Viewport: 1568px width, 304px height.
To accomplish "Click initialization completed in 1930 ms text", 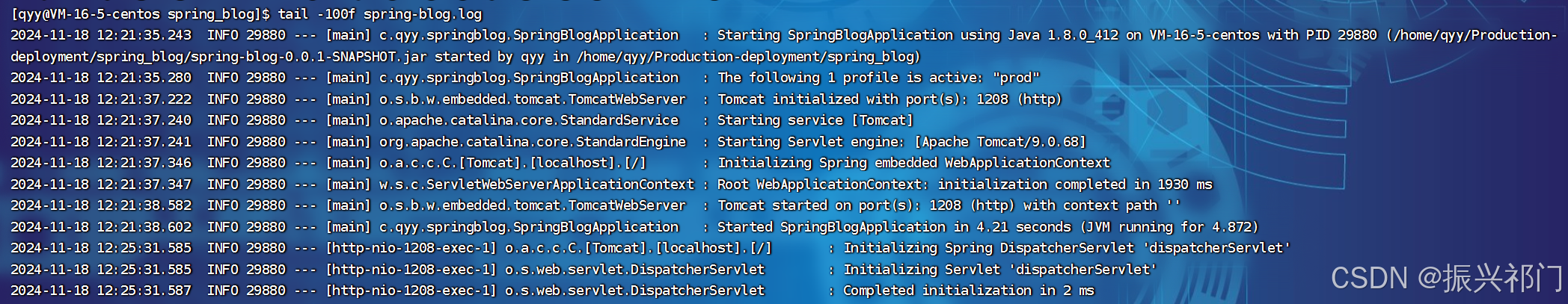I will coord(1075,184).
